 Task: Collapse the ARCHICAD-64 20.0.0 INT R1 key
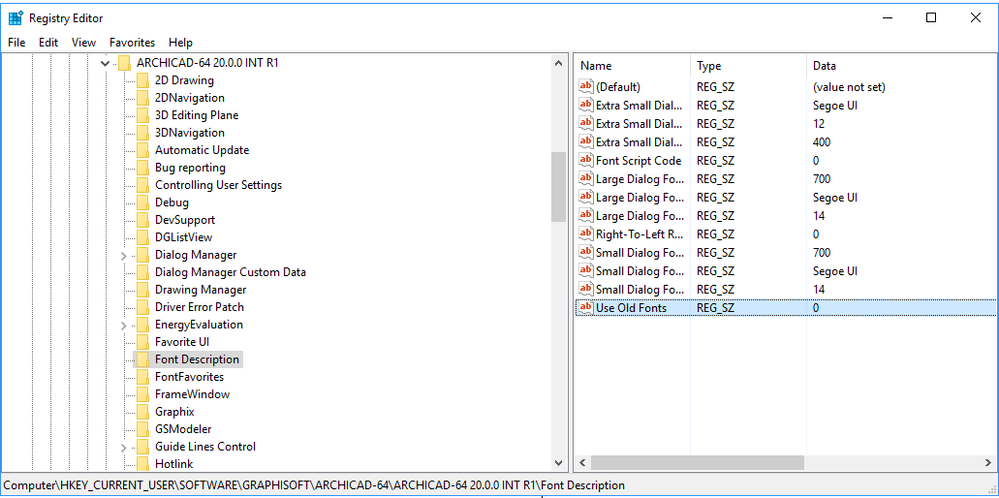pyautogui.click(x=105, y=63)
